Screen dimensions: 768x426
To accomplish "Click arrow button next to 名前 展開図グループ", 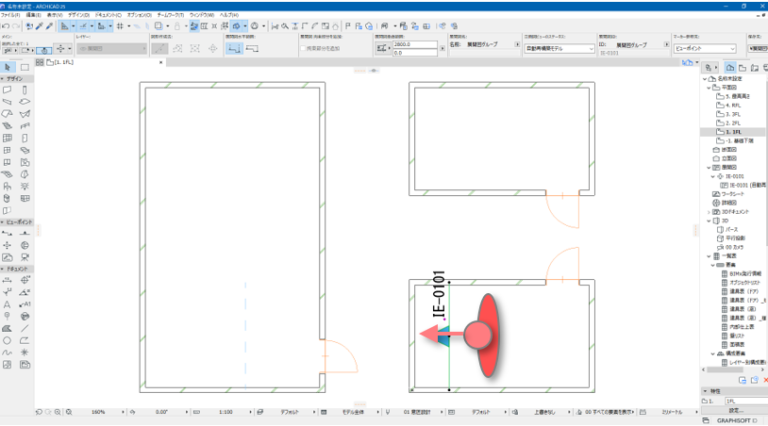I will click(517, 45).
